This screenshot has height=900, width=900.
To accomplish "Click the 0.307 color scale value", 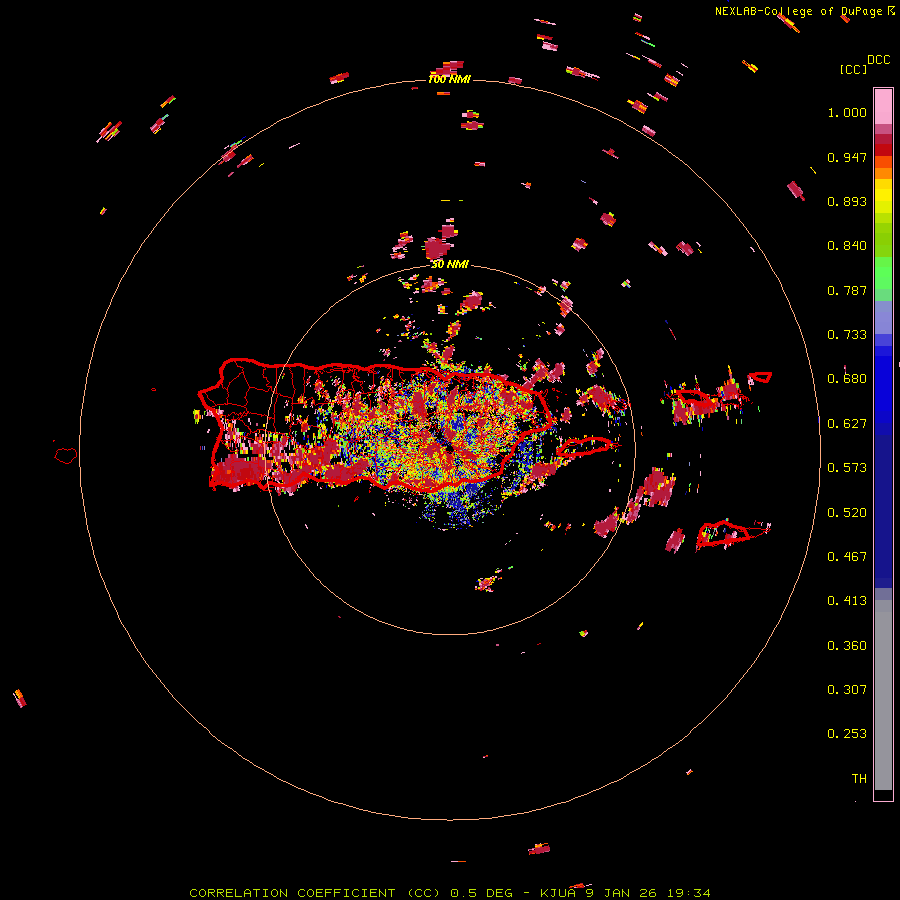I will point(847,690).
